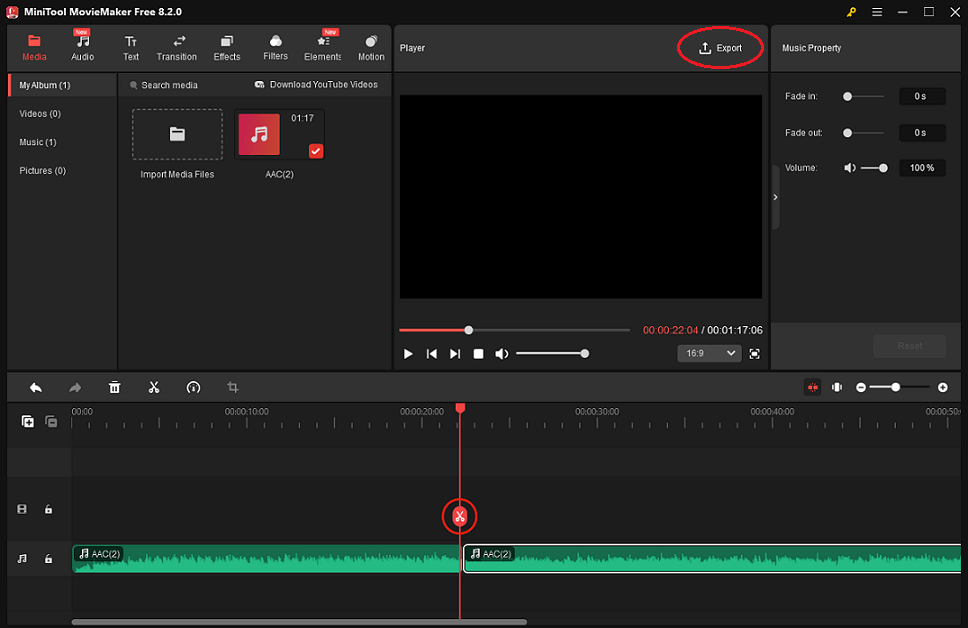Adjust the Fade in slider

click(x=864, y=96)
